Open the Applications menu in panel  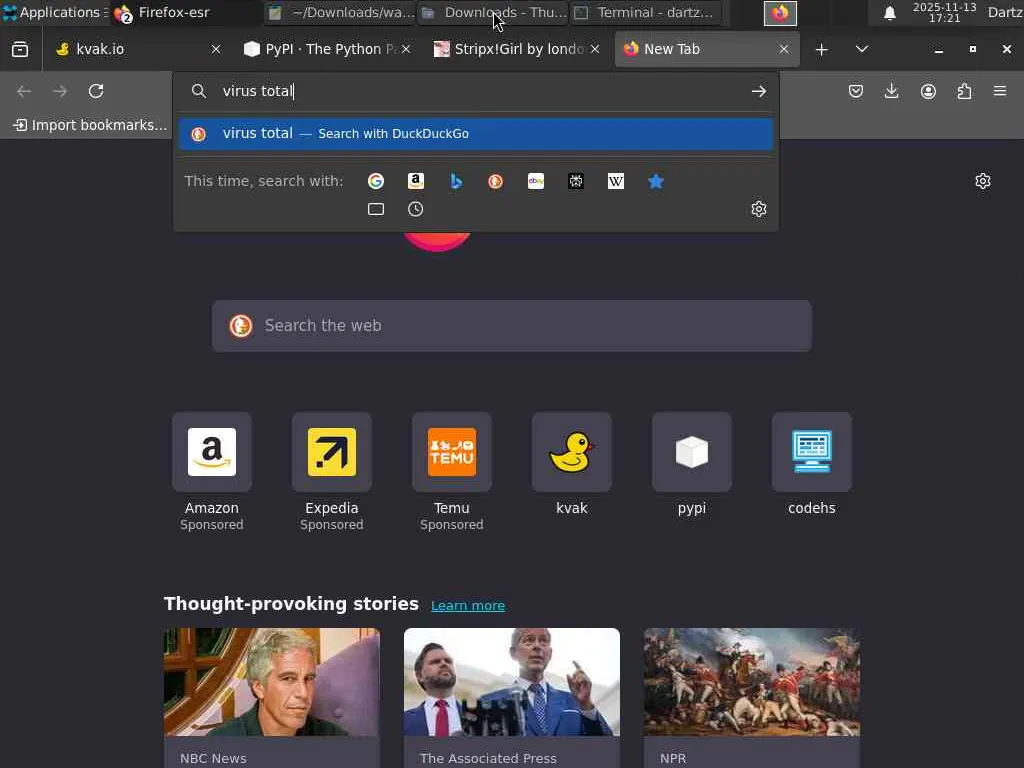tap(54, 12)
